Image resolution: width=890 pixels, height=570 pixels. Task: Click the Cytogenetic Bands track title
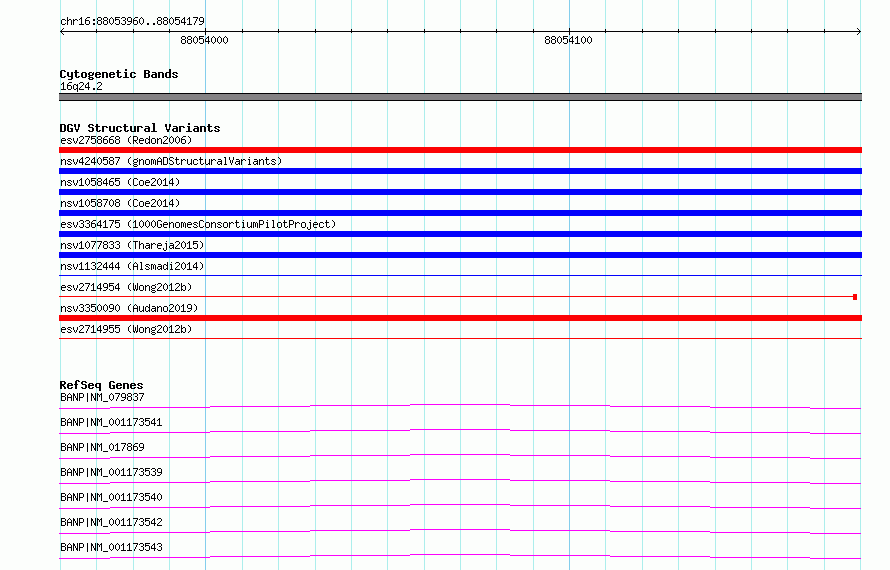[119, 74]
